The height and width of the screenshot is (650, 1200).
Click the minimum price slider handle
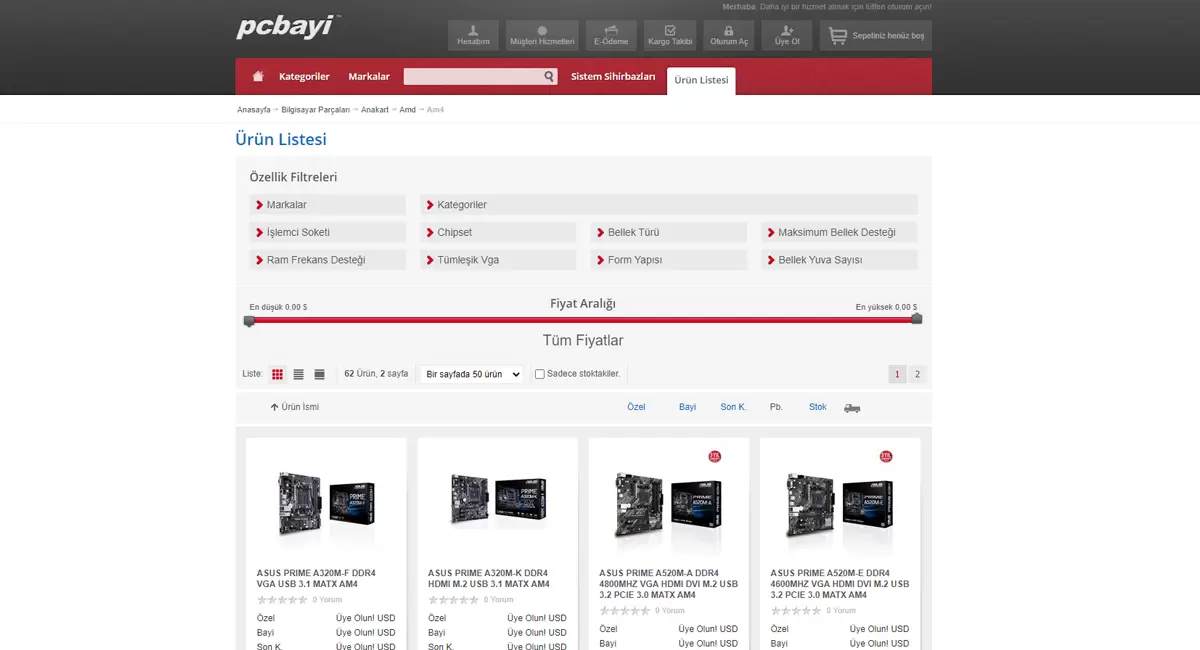click(249, 321)
